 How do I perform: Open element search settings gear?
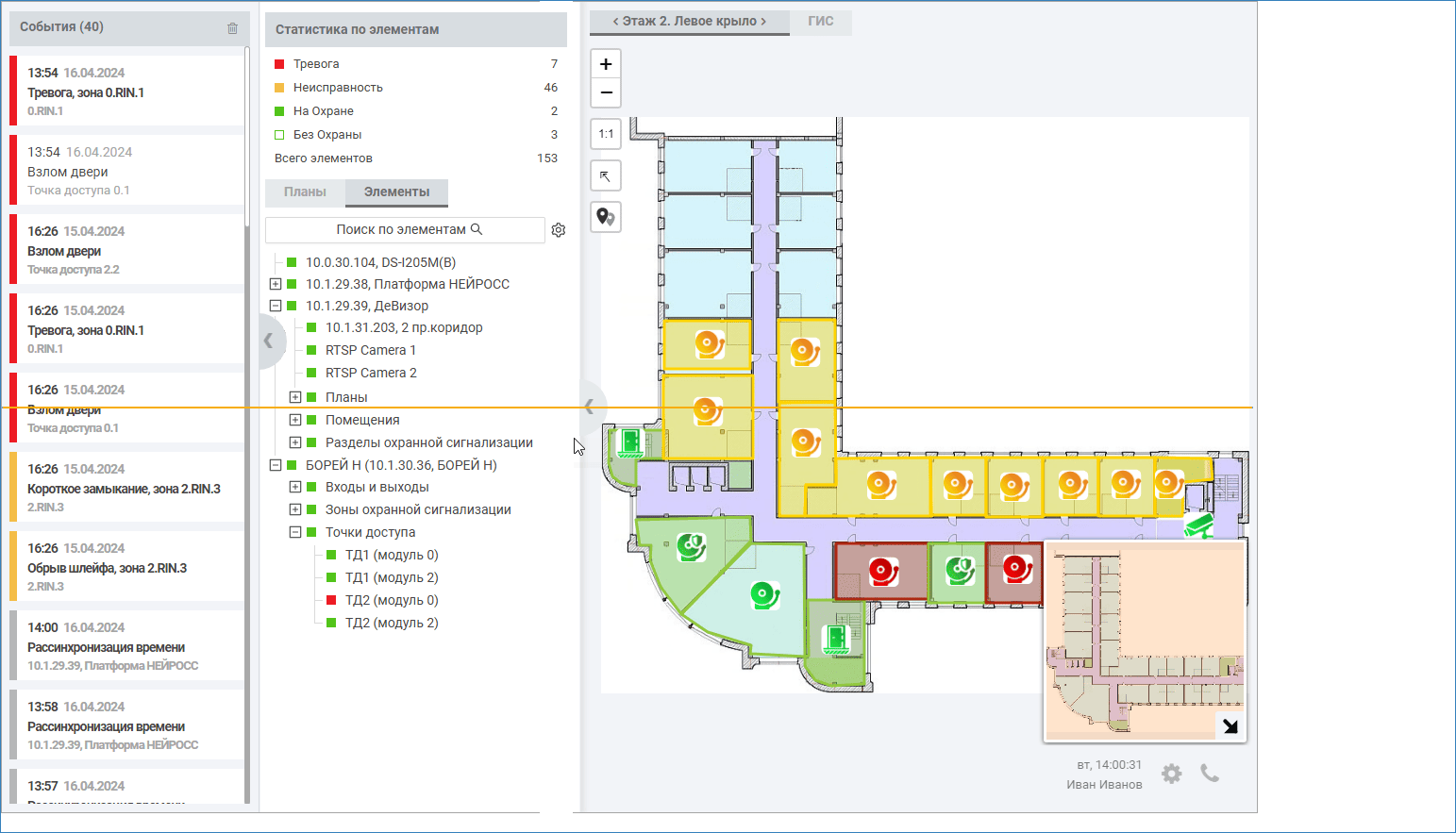[x=559, y=230]
